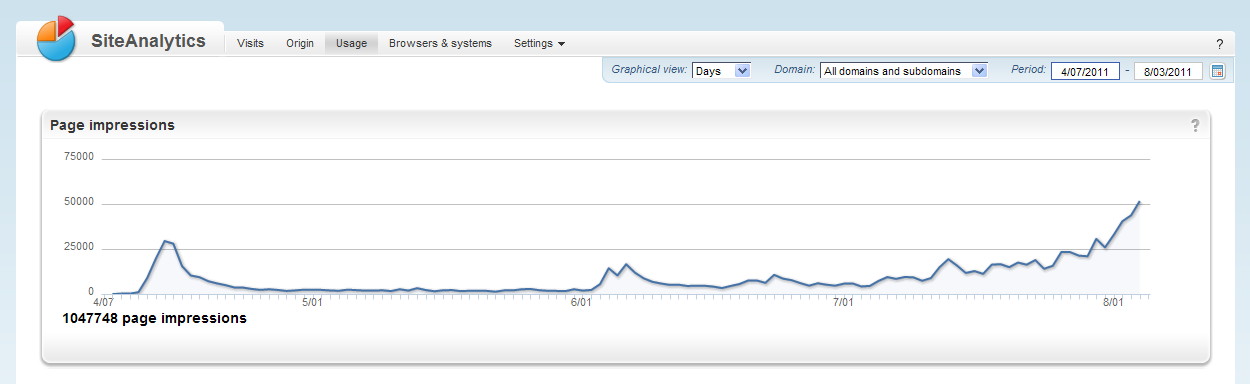The width and height of the screenshot is (1250, 384).
Task: Go to Browsers & systems tab
Action: (440, 43)
